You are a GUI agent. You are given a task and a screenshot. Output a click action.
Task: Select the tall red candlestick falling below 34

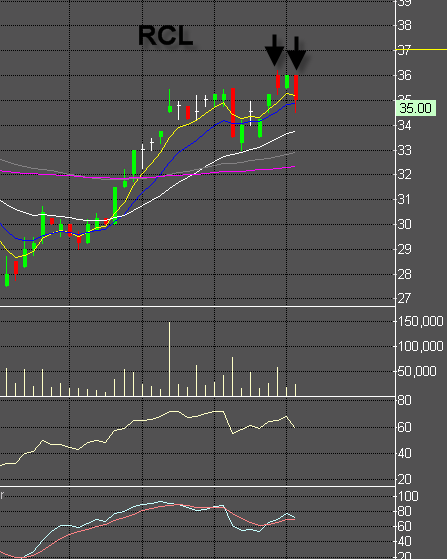pos(233,113)
